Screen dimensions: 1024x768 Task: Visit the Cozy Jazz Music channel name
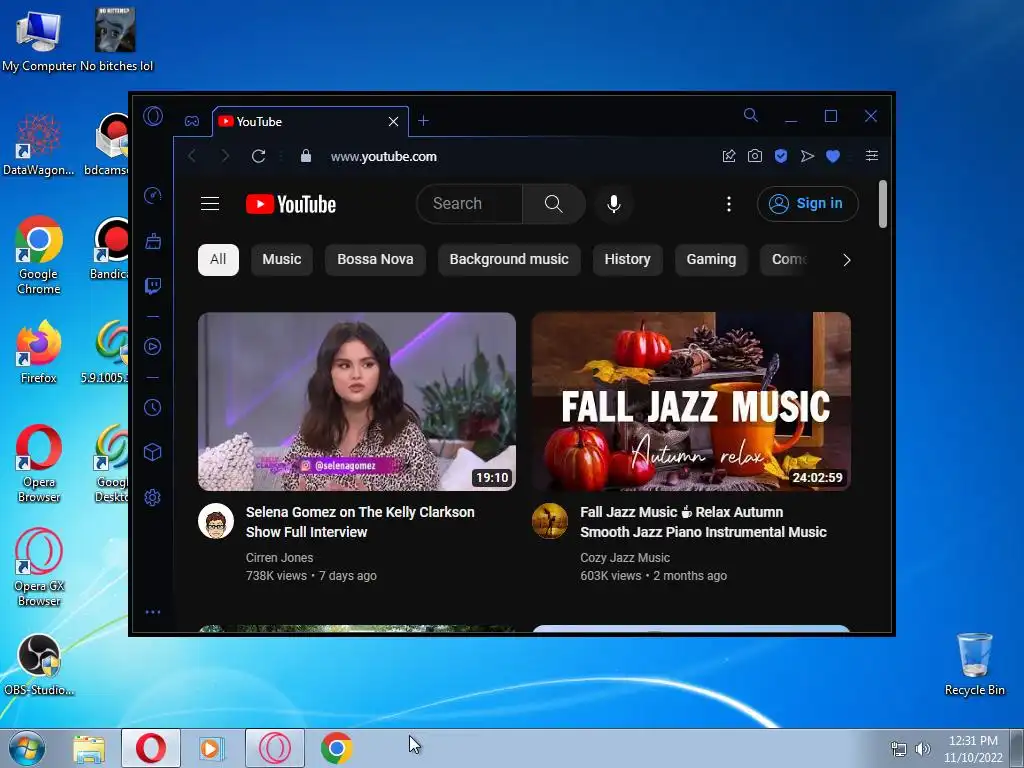(x=625, y=558)
